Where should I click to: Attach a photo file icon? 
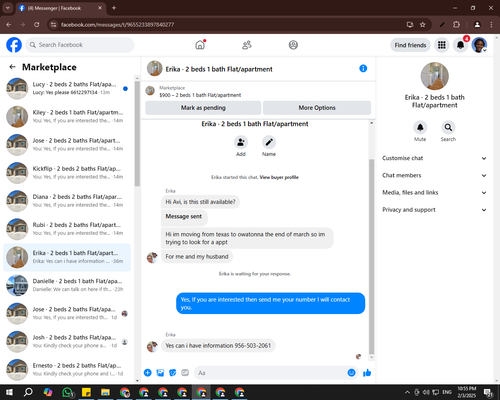pyautogui.click(x=160, y=373)
